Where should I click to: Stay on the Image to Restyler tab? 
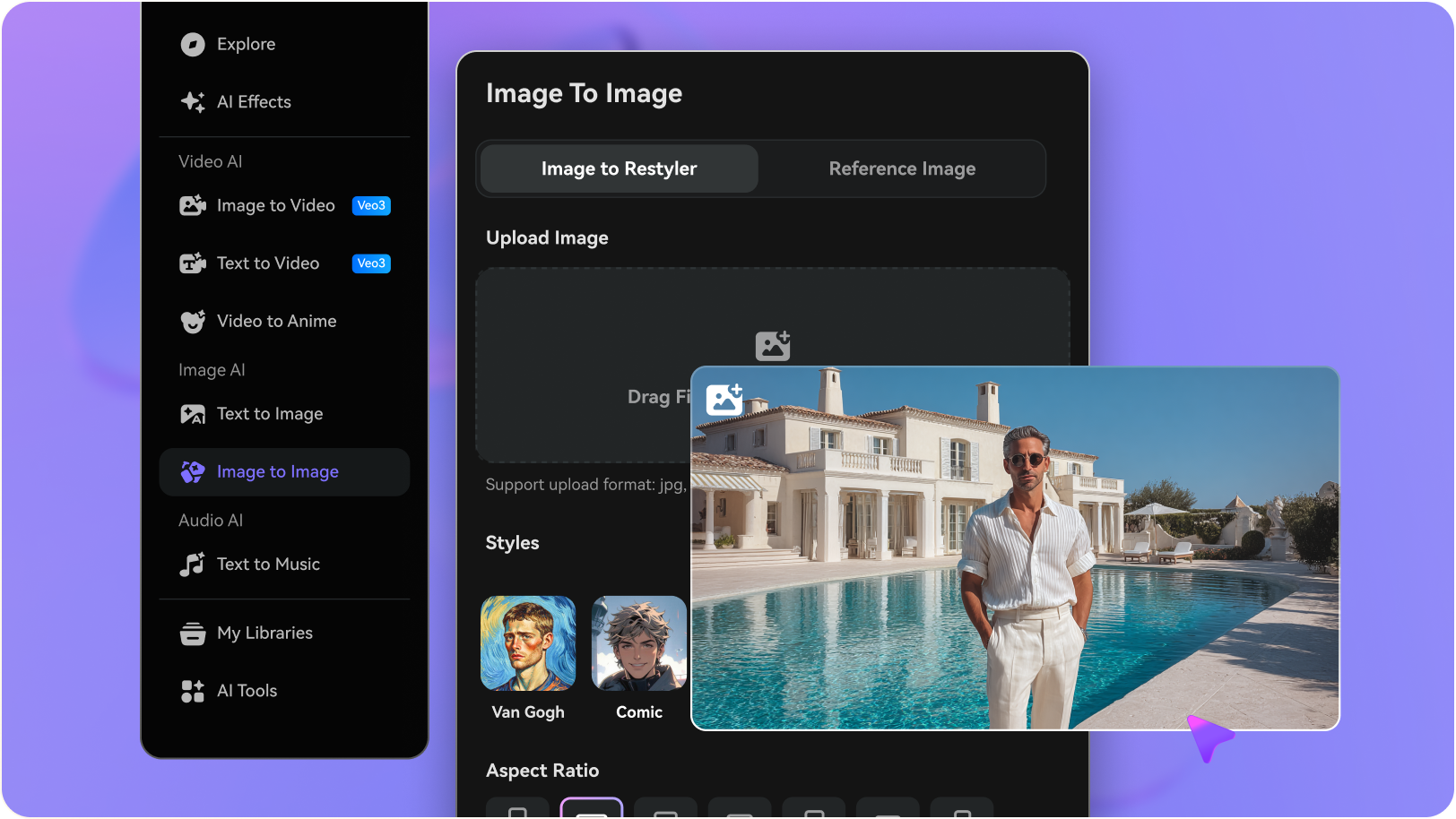(618, 168)
